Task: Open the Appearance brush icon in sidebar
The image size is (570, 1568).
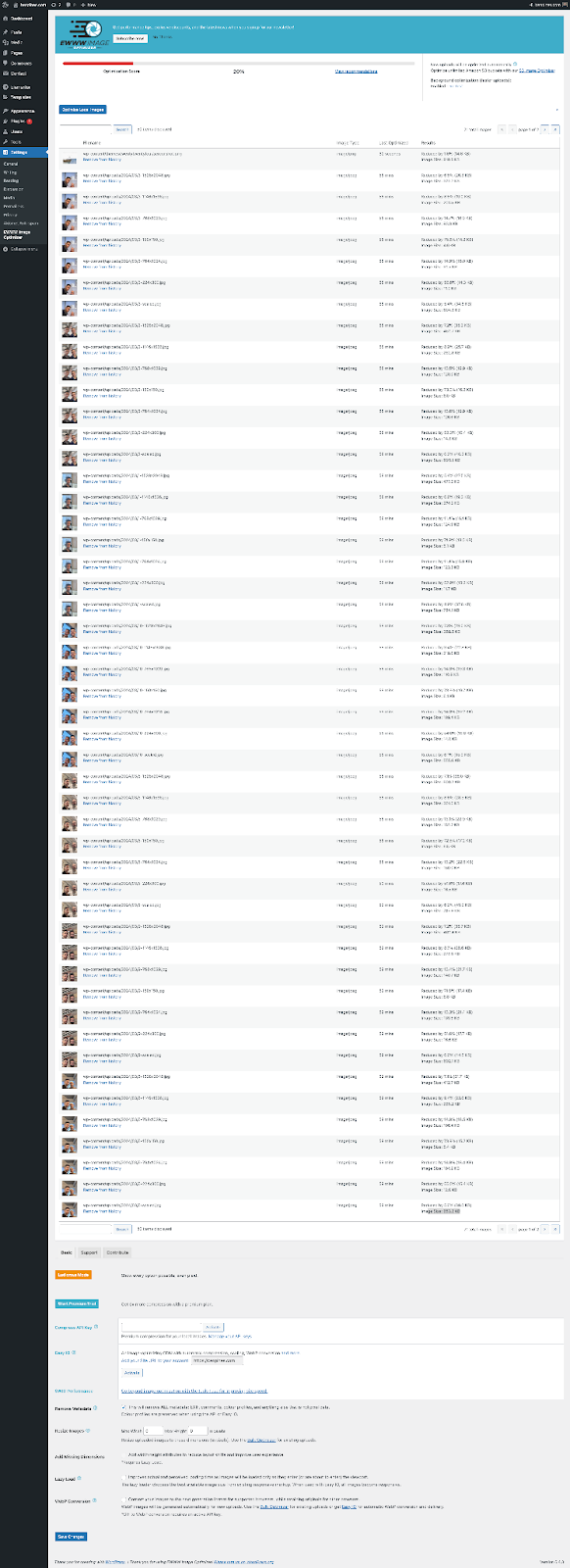Action: click(x=6, y=111)
